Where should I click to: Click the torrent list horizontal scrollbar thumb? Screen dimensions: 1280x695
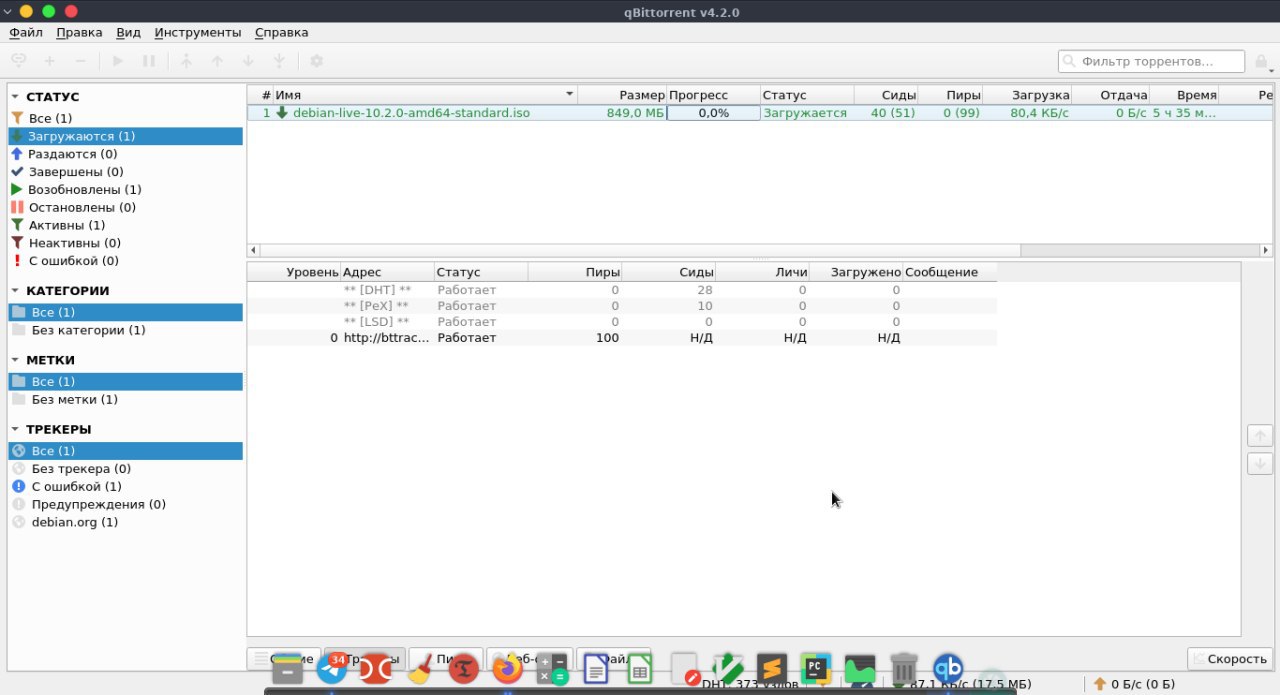coord(640,250)
